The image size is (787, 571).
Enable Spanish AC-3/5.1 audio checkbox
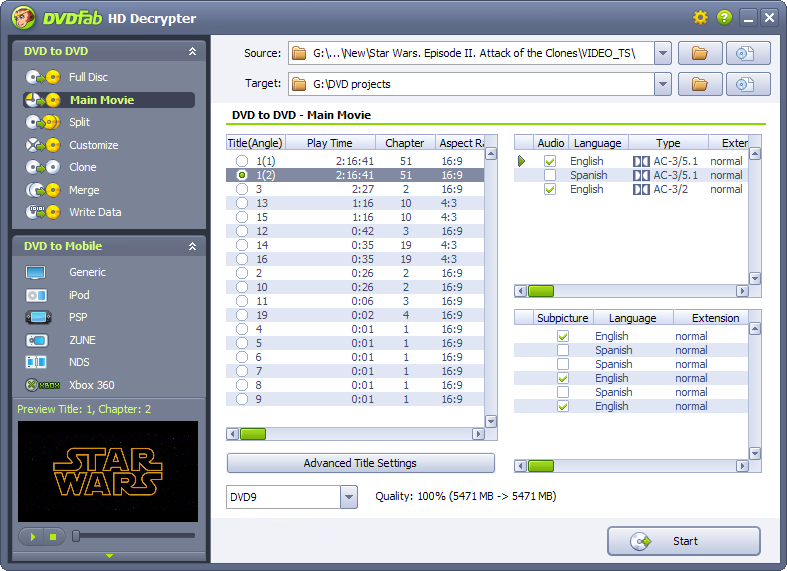click(x=550, y=175)
